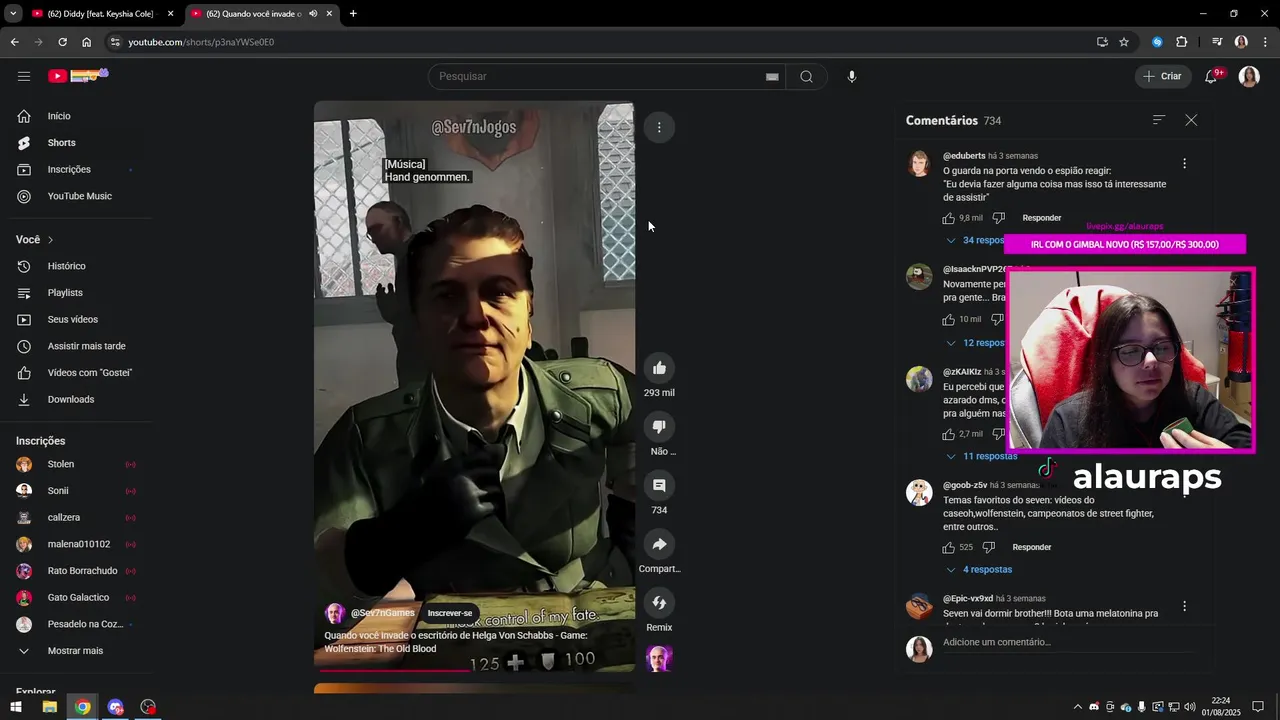Screen dimensions: 1280x720
Task: Remix this short
Action: point(659,602)
